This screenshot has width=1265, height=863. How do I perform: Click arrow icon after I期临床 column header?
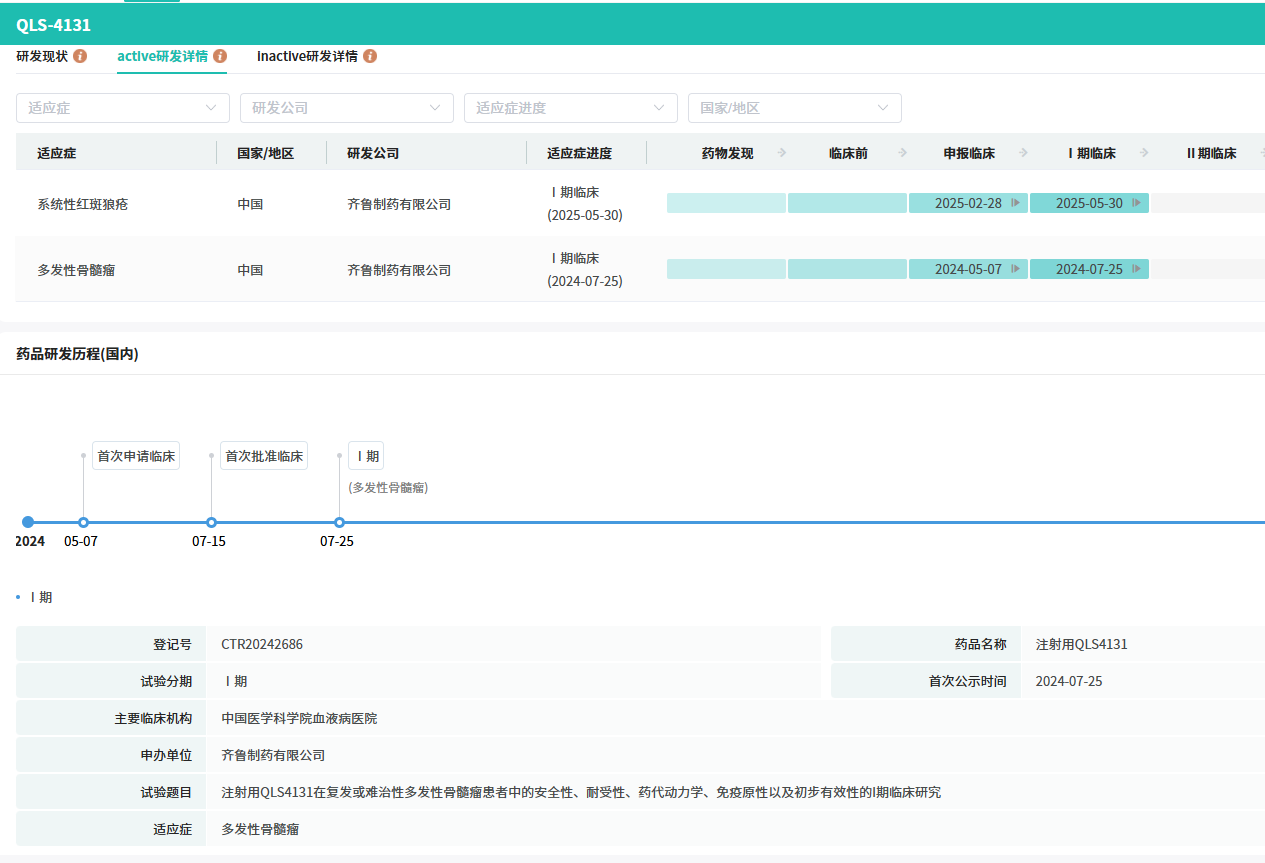[x=1144, y=153]
